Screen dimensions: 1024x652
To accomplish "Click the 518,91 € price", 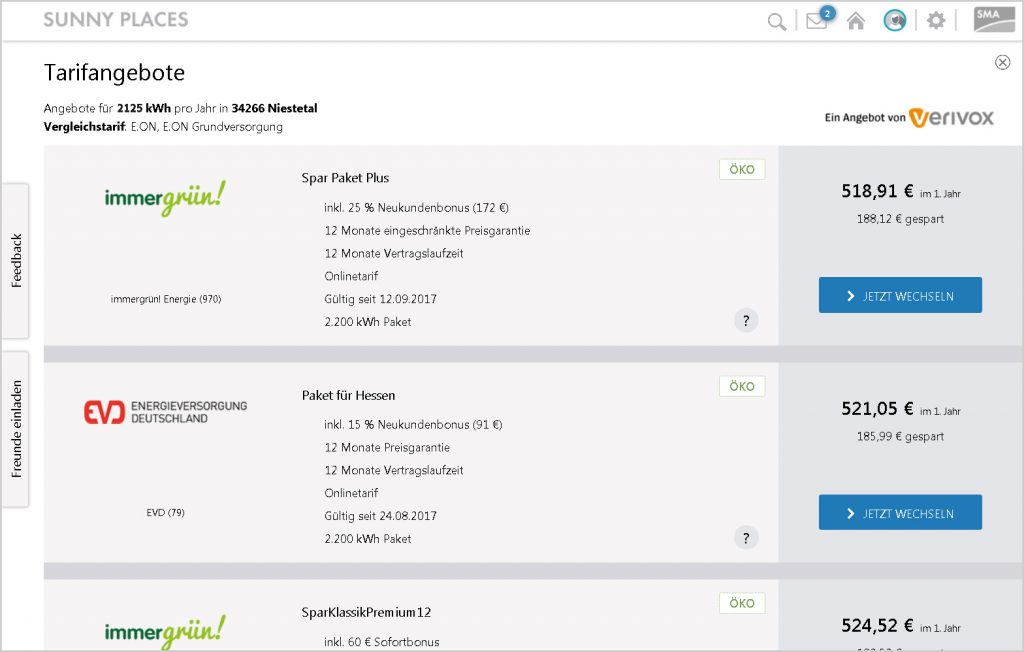I will pyautogui.click(x=877, y=191).
